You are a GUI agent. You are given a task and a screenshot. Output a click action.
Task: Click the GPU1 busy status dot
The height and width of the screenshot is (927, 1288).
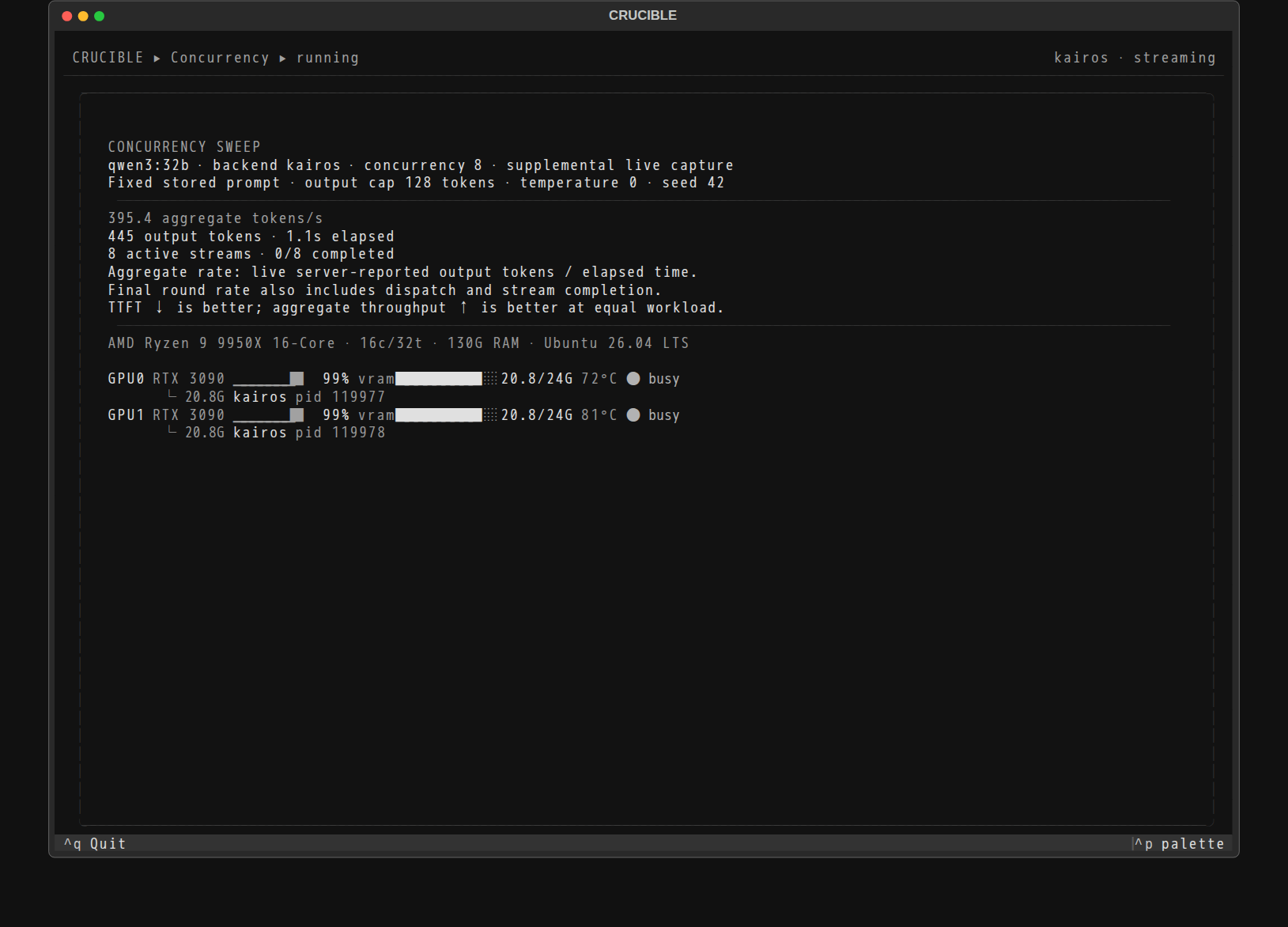(x=633, y=415)
